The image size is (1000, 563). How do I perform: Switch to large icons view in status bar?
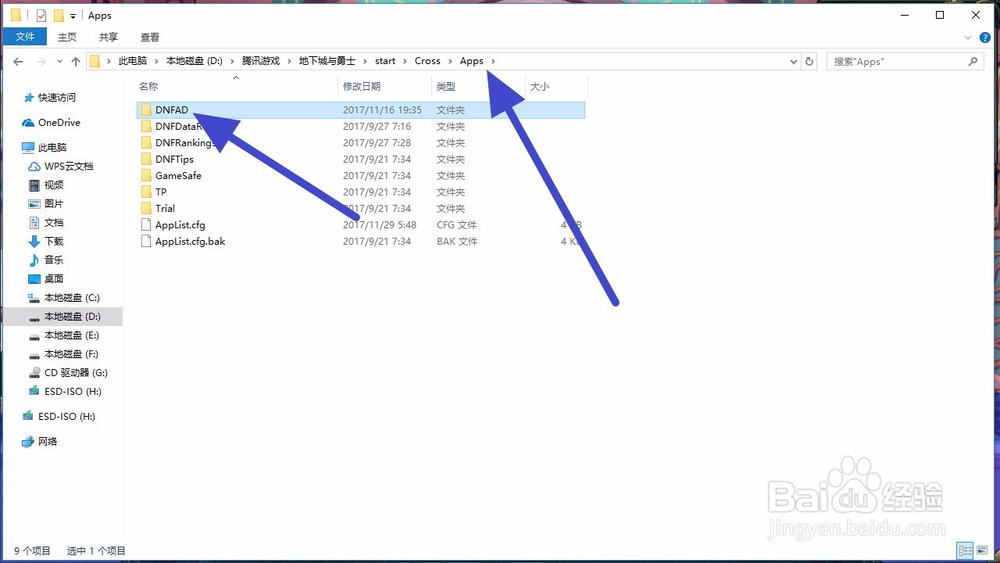click(x=982, y=550)
